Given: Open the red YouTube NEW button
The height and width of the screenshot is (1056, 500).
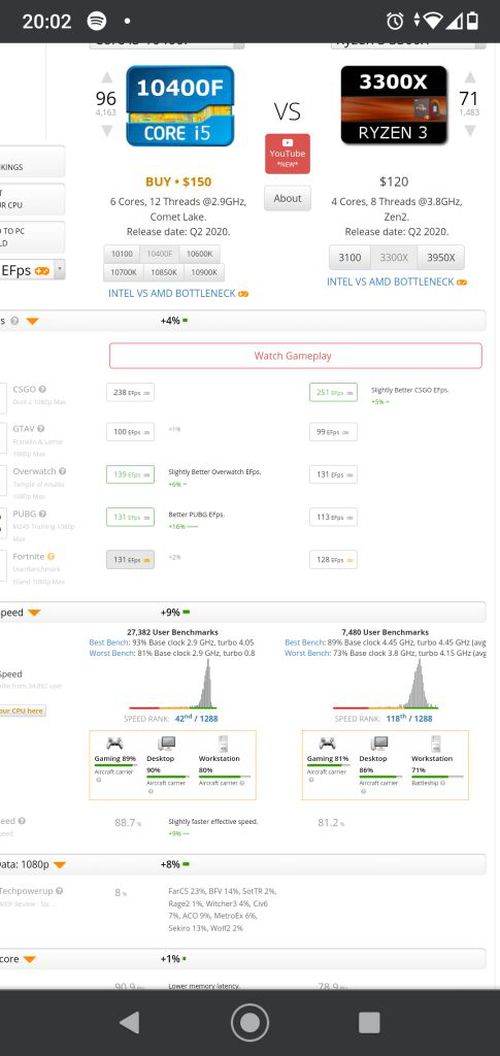Looking at the screenshot, I should coord(288,154).
